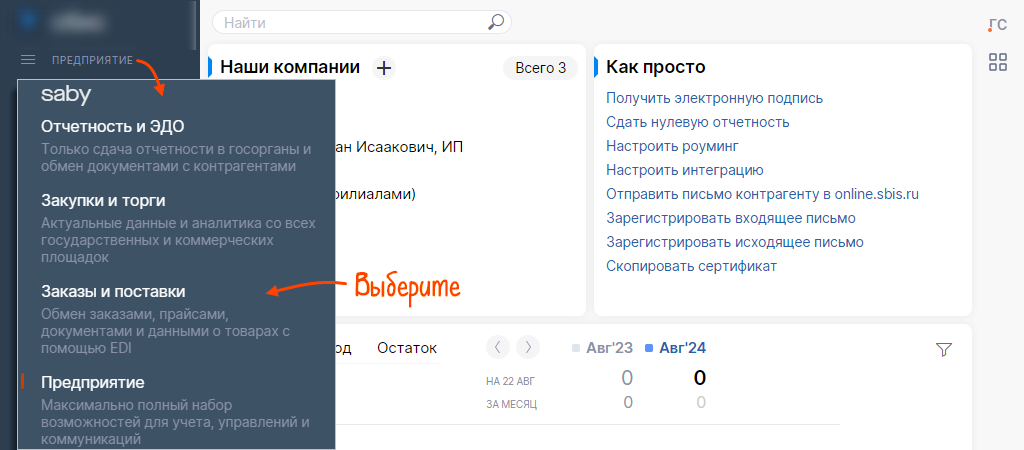Viewport: 1024px width, 450px height.
Task: Click the Всего 3 companies button
Action: (540, 68)
